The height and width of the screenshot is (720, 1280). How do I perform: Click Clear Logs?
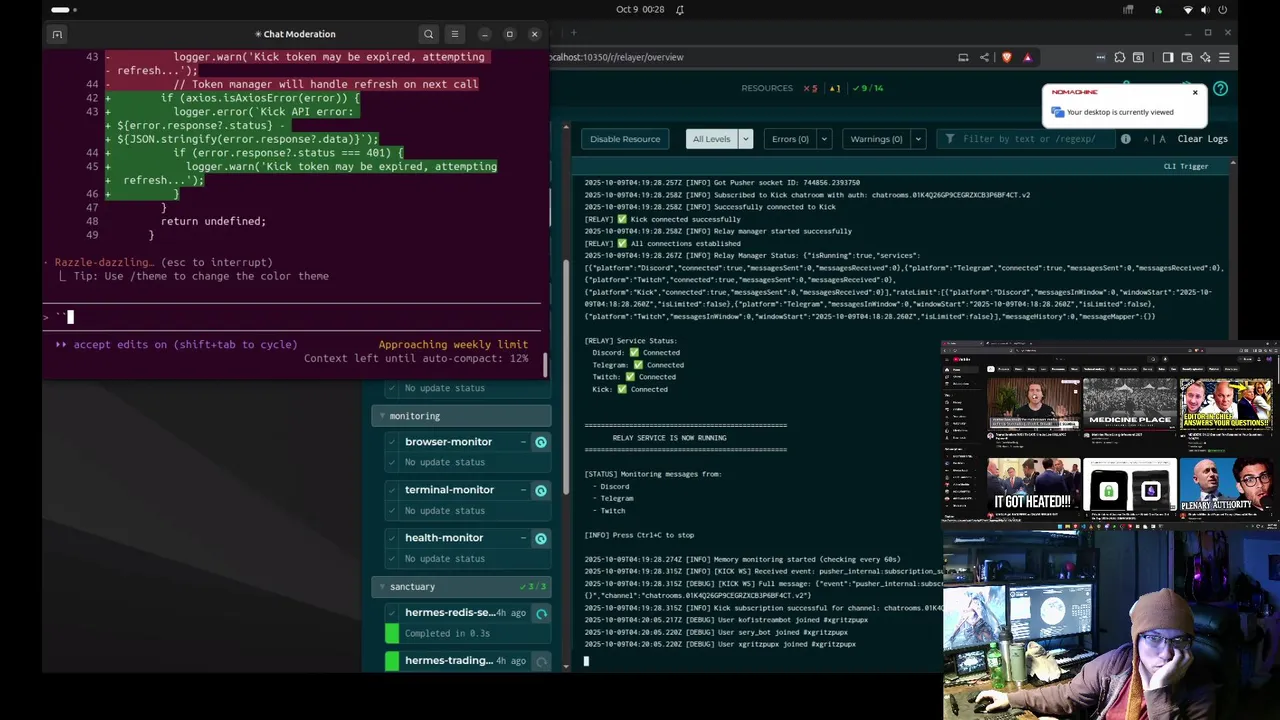[x=1202, y=139]
